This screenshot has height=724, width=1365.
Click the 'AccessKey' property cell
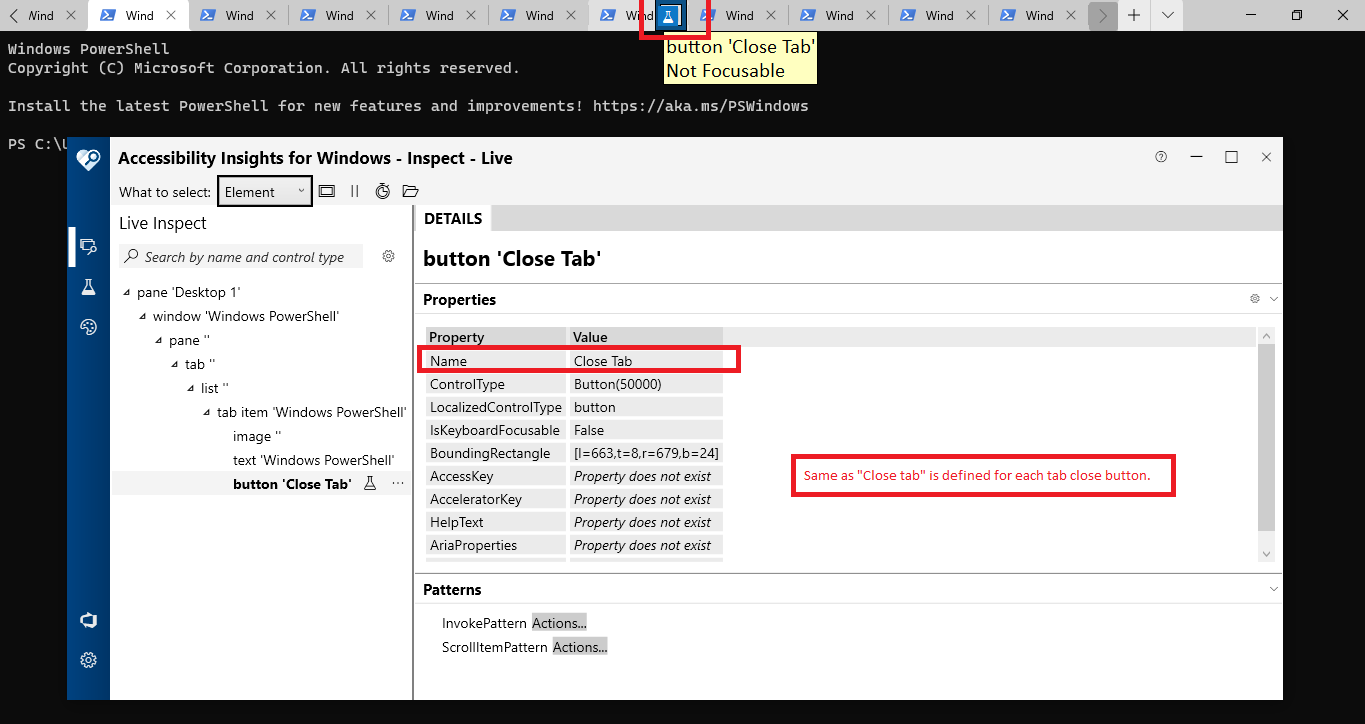pos(496,476)
